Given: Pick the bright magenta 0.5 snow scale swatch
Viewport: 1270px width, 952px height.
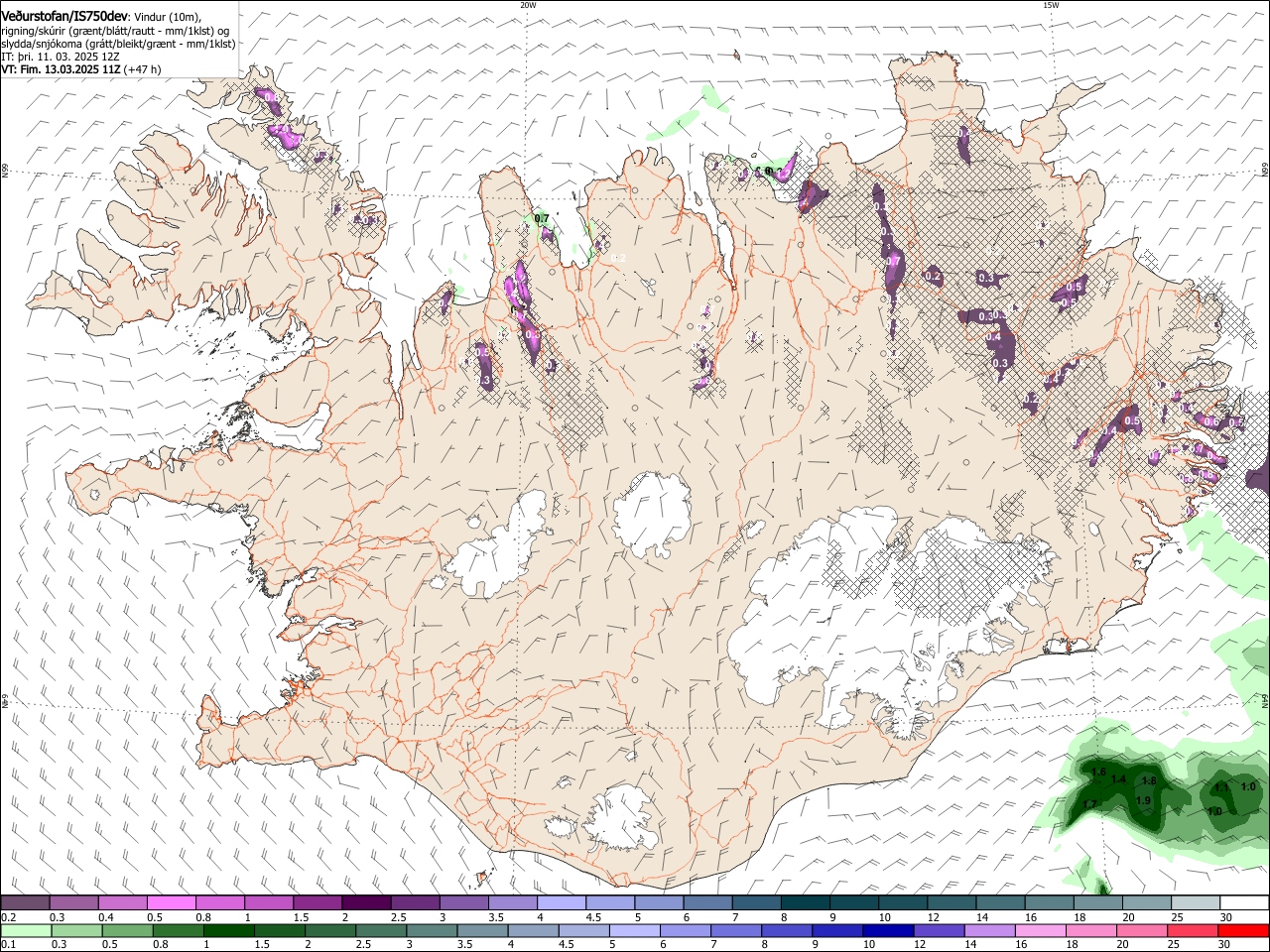Looking at the screenshot, I should tap(171, 903).
